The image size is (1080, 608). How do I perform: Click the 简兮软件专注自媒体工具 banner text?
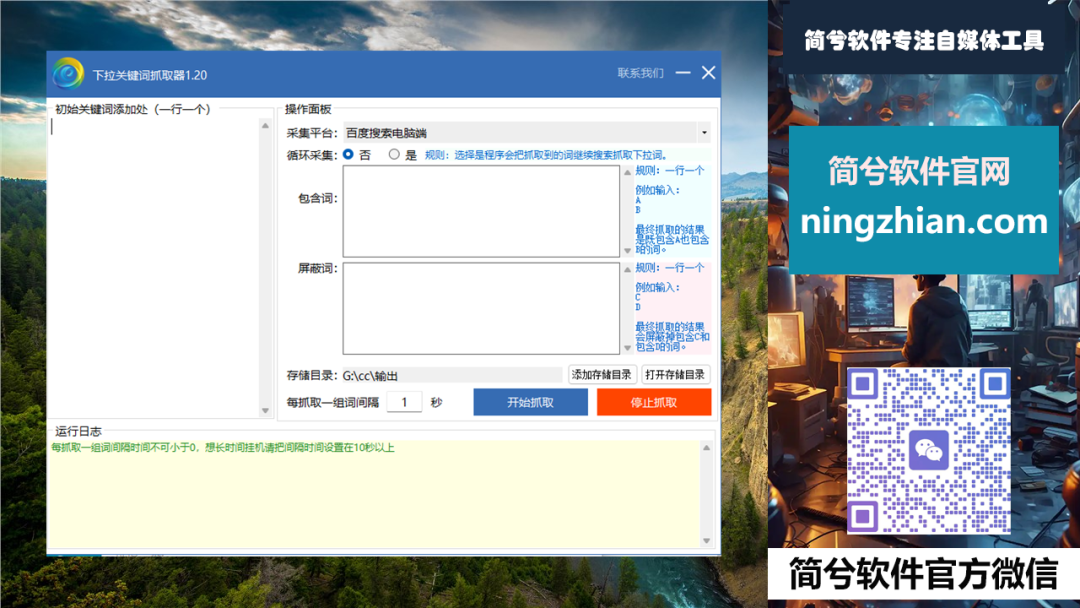click(x=924, y=41)
